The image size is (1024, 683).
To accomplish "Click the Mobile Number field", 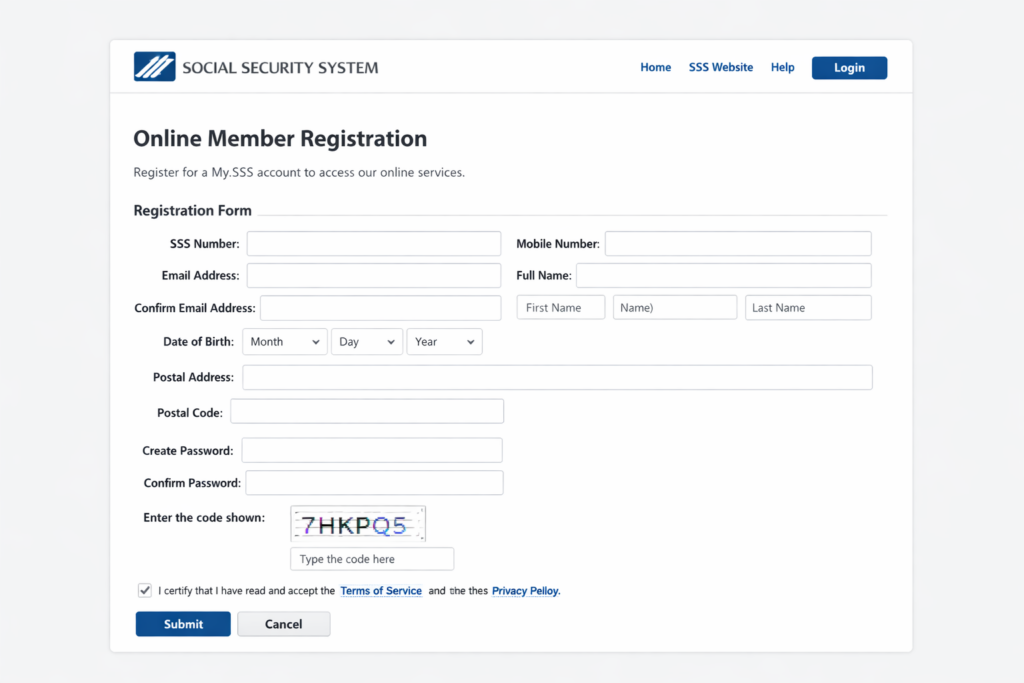I will pos(737,243).
